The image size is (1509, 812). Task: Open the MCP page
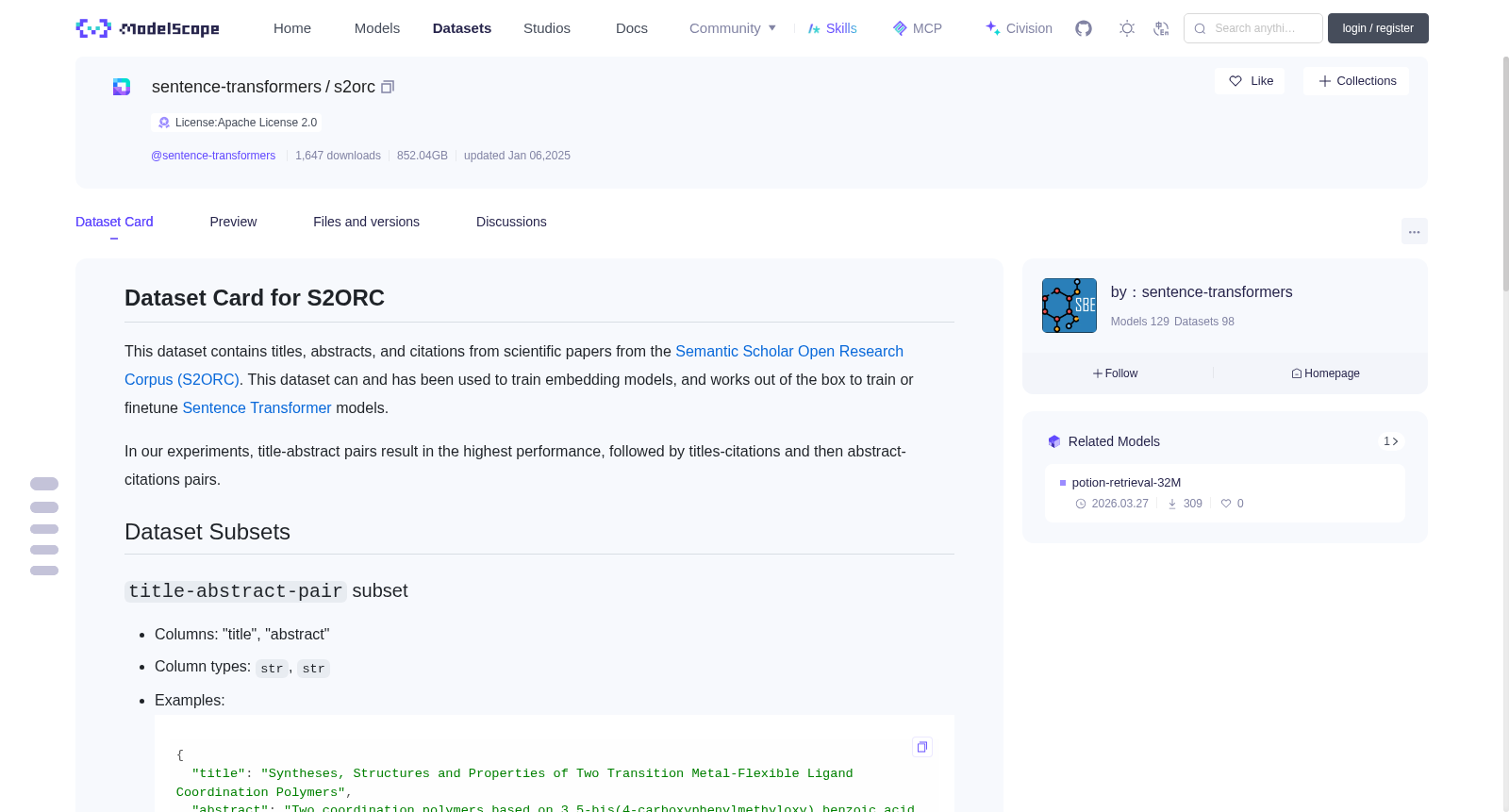pyautogui.click(x=918, y=28)
